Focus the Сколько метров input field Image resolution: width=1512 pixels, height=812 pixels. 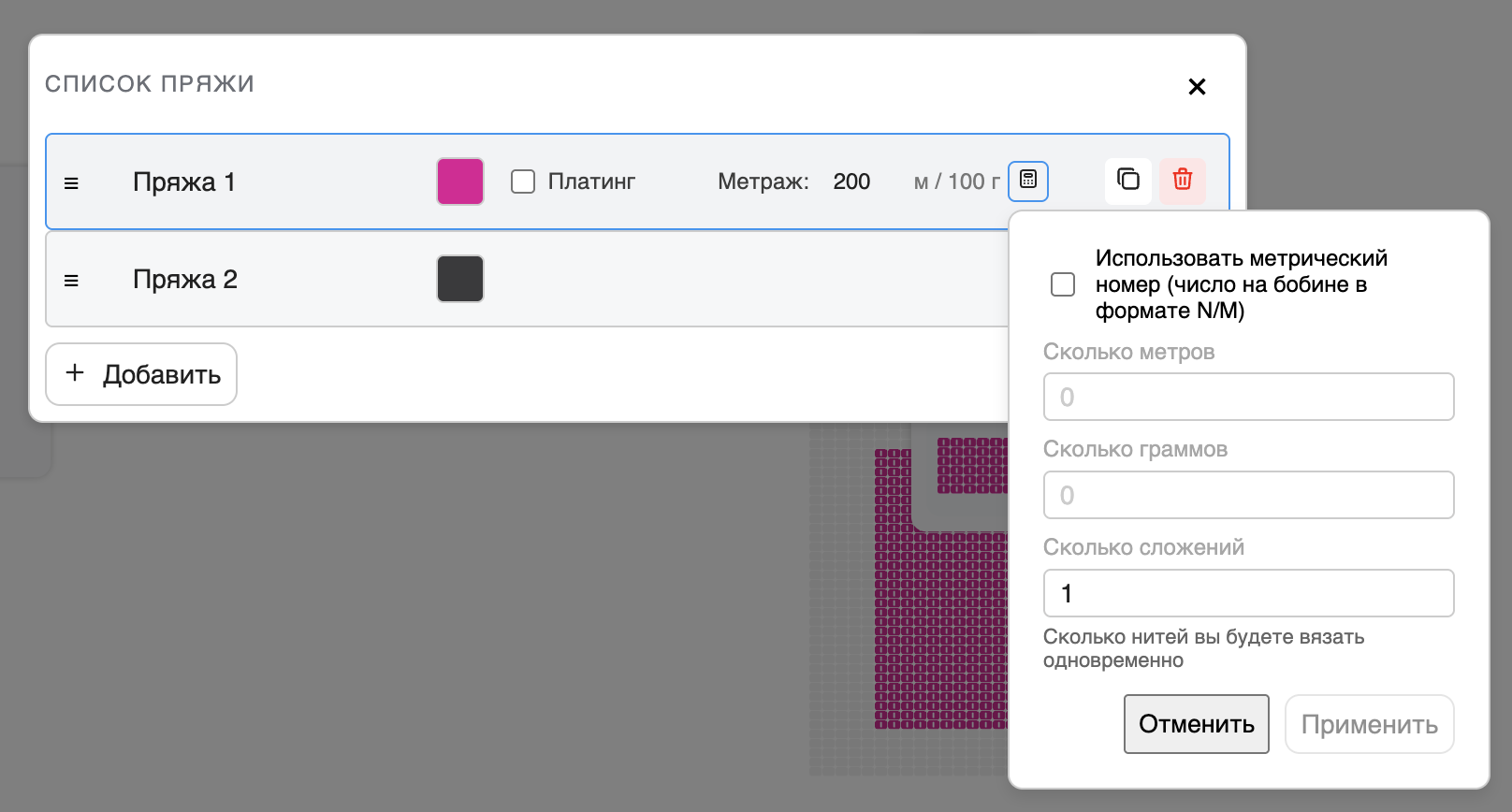(1249, 397)
